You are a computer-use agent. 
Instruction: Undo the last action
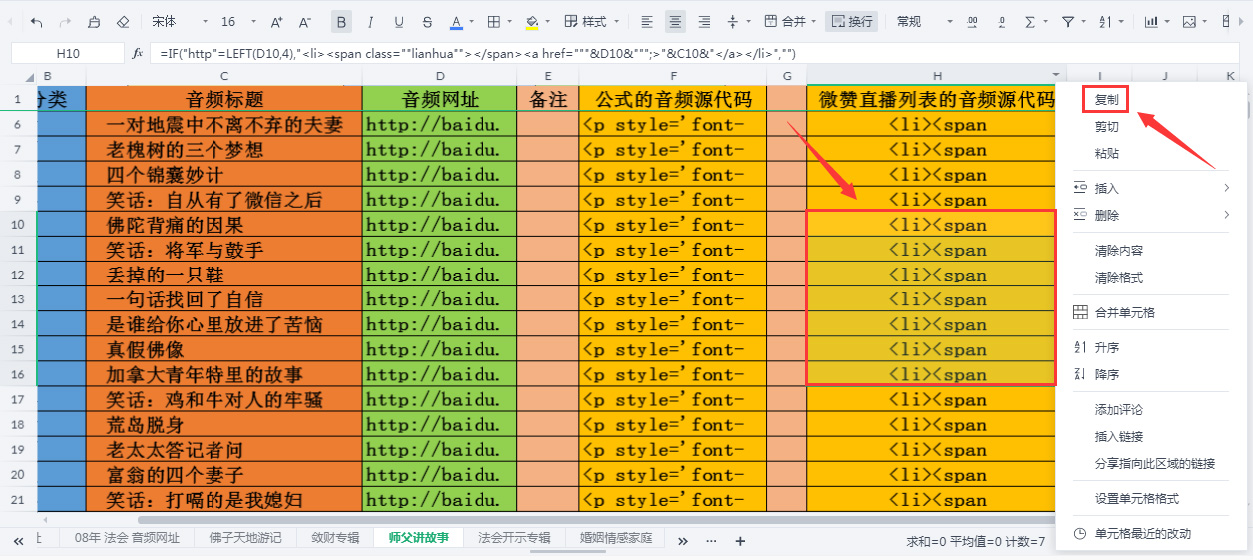click(x=37, y=21)
